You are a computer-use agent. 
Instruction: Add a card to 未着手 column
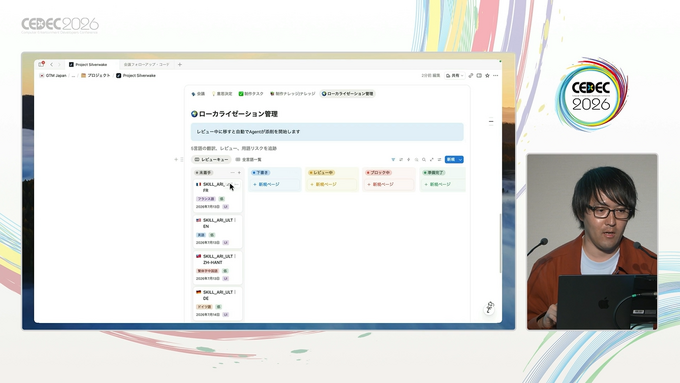click(239, 173)
